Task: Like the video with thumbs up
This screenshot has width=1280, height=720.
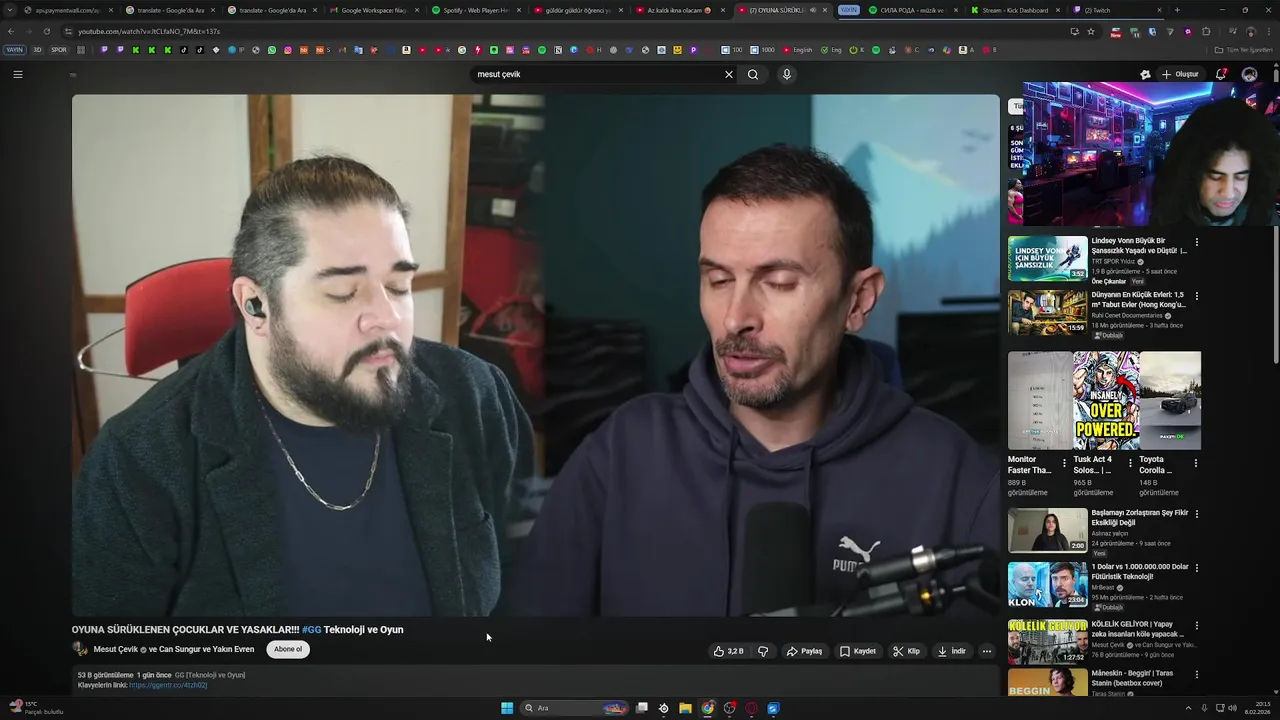Action: tap(729, 651)
